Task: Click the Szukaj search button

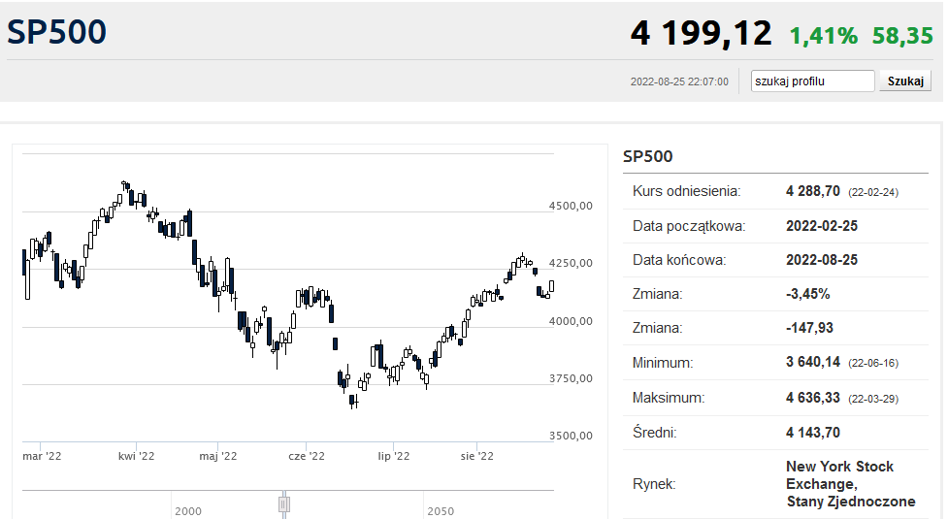Action: click(x=905, y=81)
